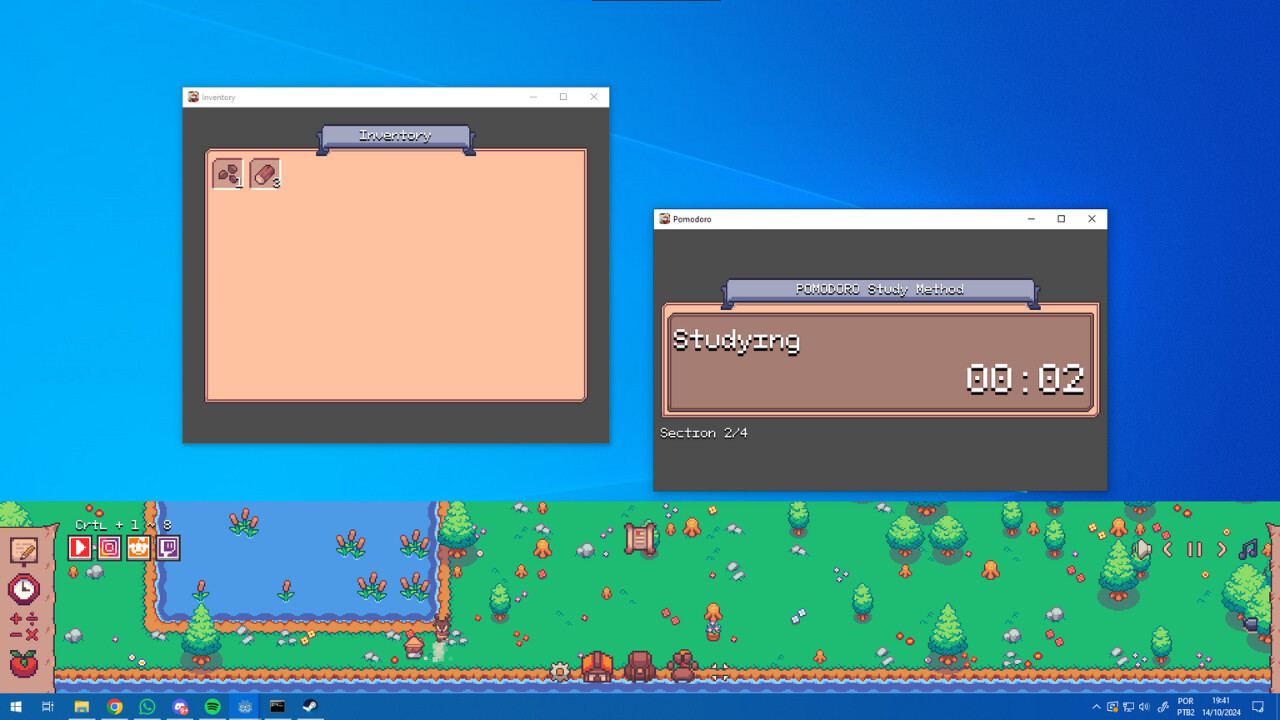Select the second inventory item slot
This screenshot has height=720, width=1280.
tap(265, 174)
